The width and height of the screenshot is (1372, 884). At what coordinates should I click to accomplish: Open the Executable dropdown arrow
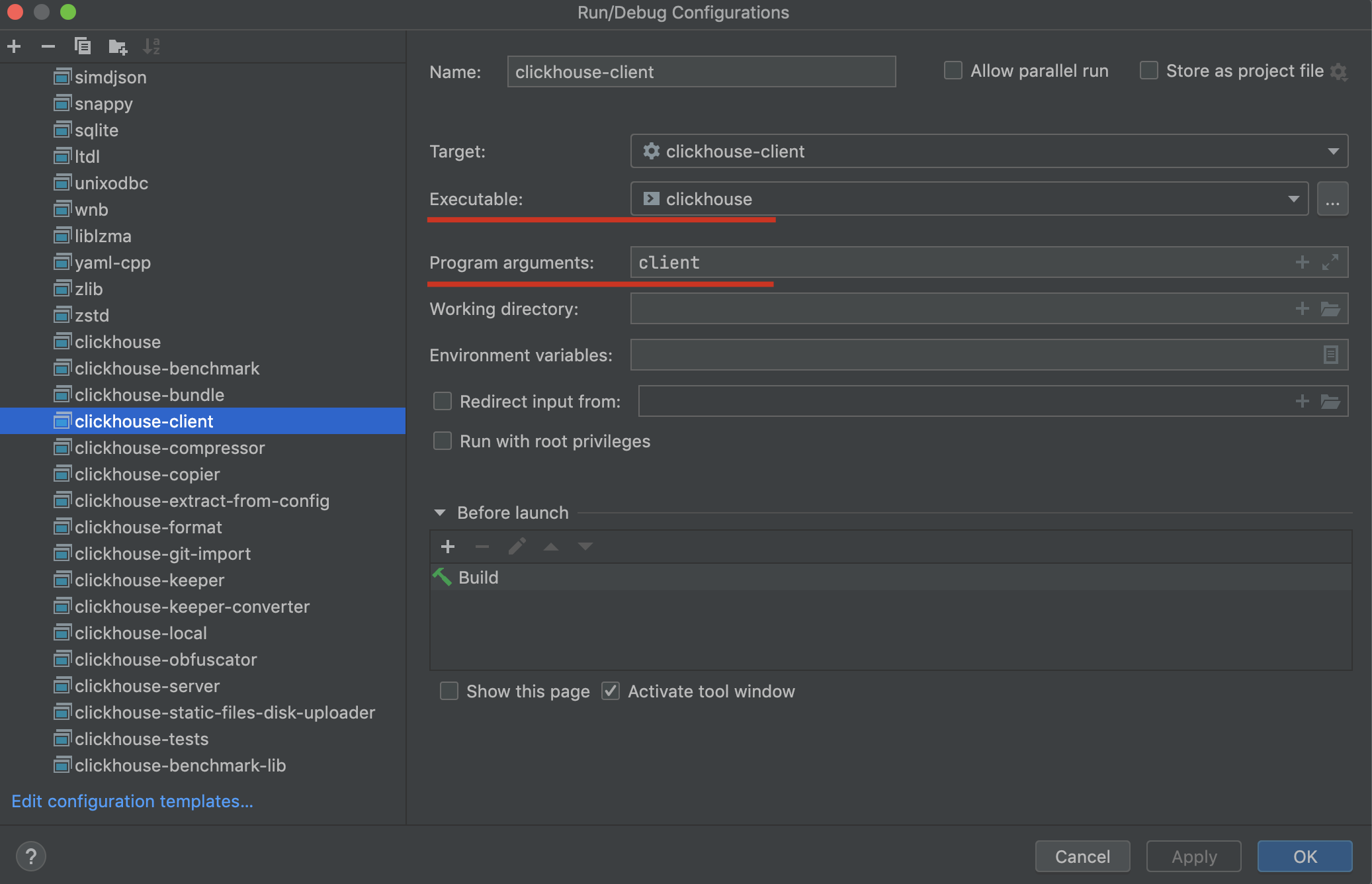click(x=1293, y=199)
